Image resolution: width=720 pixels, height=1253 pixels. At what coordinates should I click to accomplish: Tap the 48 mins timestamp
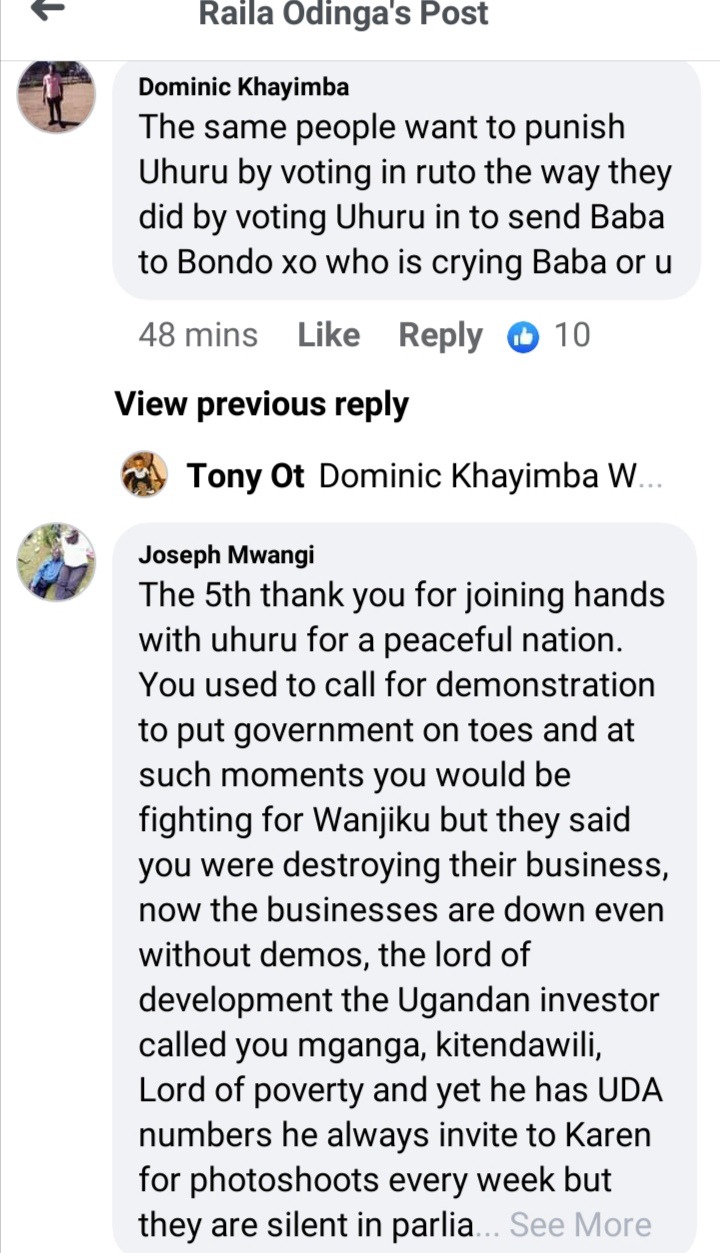pyautogui.click(x=198, y=336)
